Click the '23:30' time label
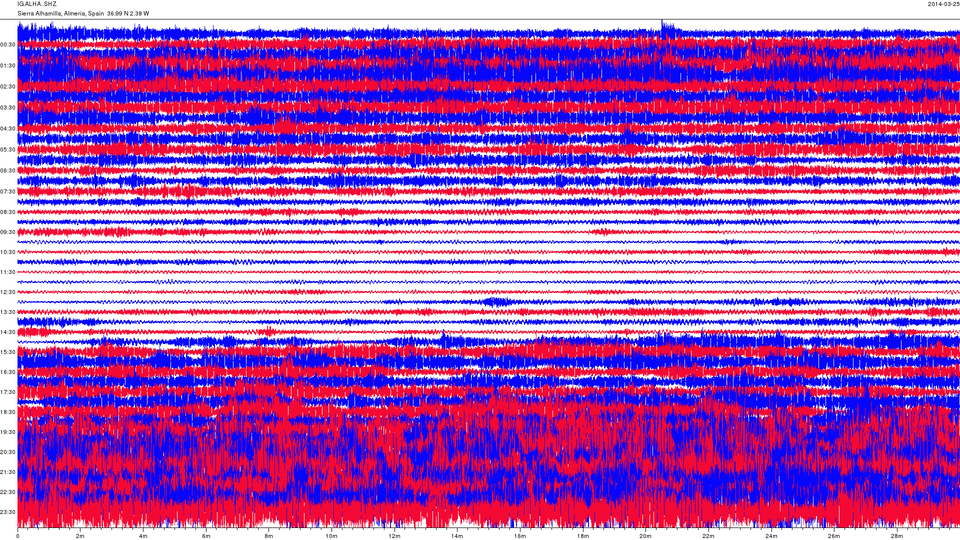The width and height of the screenshot is (960, 540). click(x=8, y=512)
